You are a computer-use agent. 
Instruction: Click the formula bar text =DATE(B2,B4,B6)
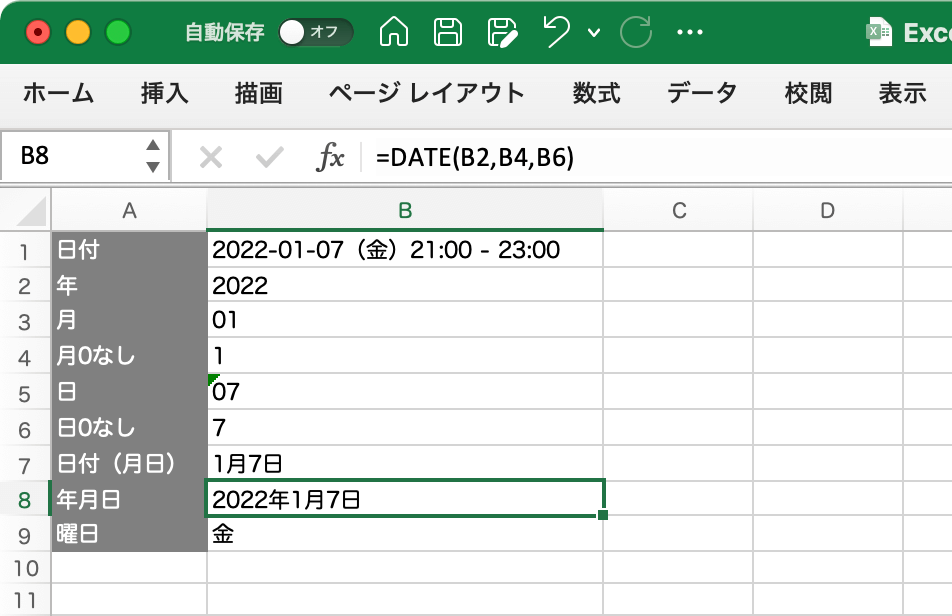(475, 157)
